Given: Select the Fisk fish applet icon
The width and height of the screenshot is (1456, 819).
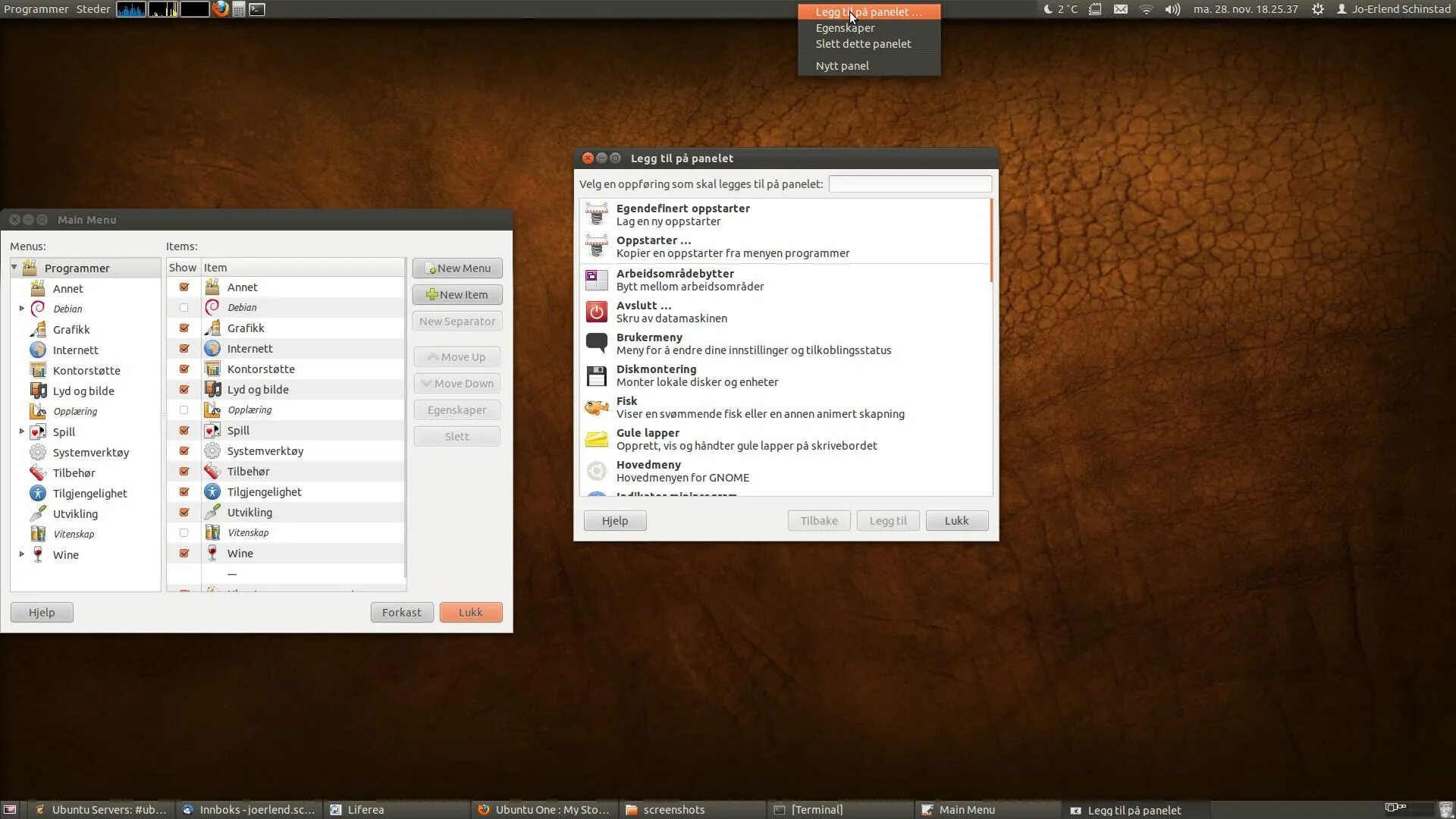Looking at the screenshot, I should (x=597, y=407).
